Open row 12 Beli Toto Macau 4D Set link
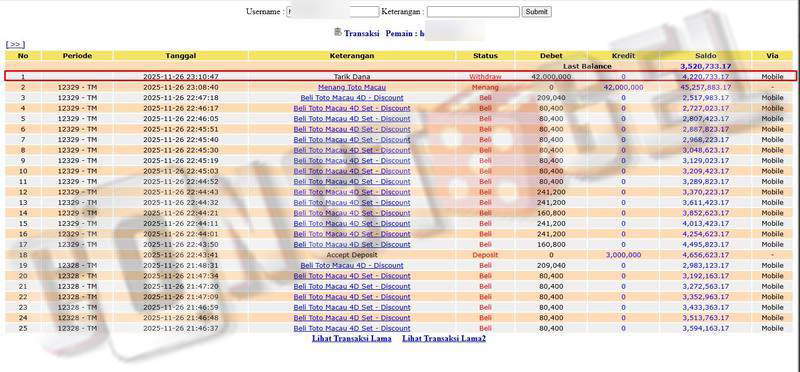Image resolution: width=800 pixels, height=372 pixels. (x=352, y=192)
